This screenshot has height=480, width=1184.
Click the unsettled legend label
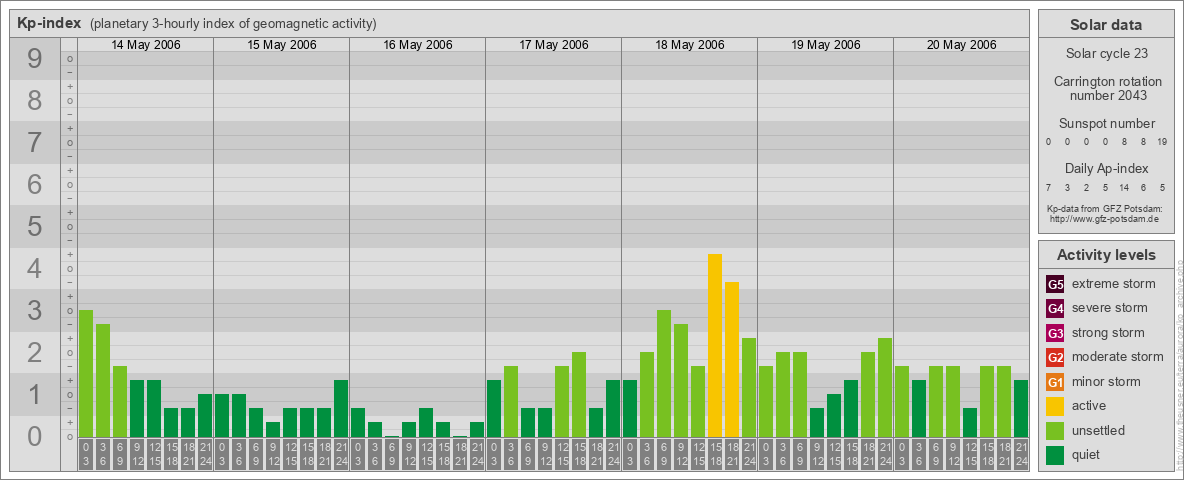(1098, 430)
